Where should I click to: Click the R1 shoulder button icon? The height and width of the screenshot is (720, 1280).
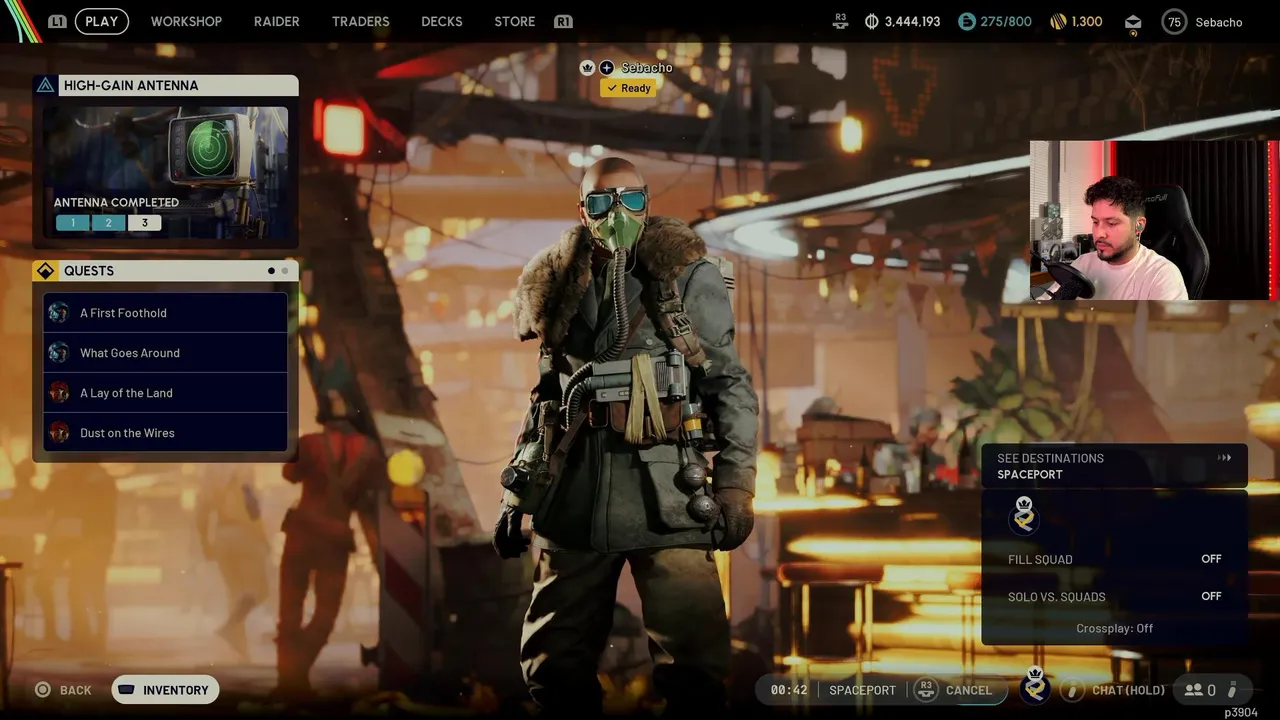coord(563,21)
